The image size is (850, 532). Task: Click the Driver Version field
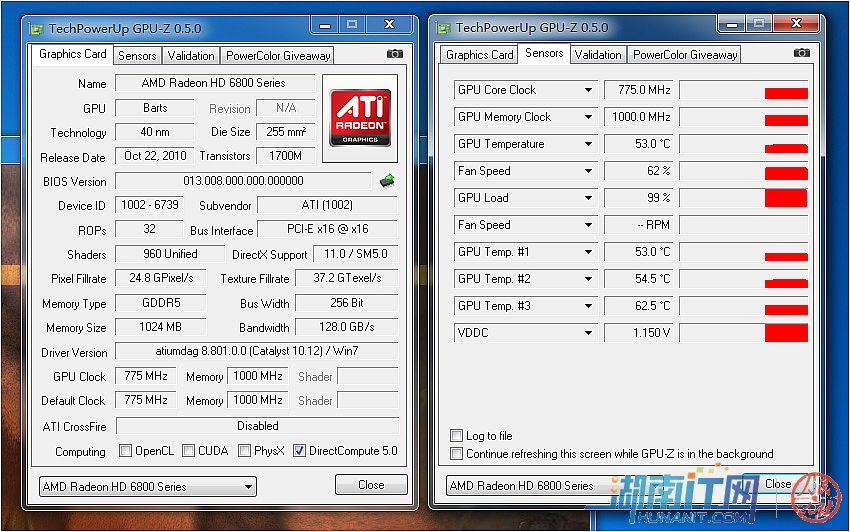[x=256, y=351]
